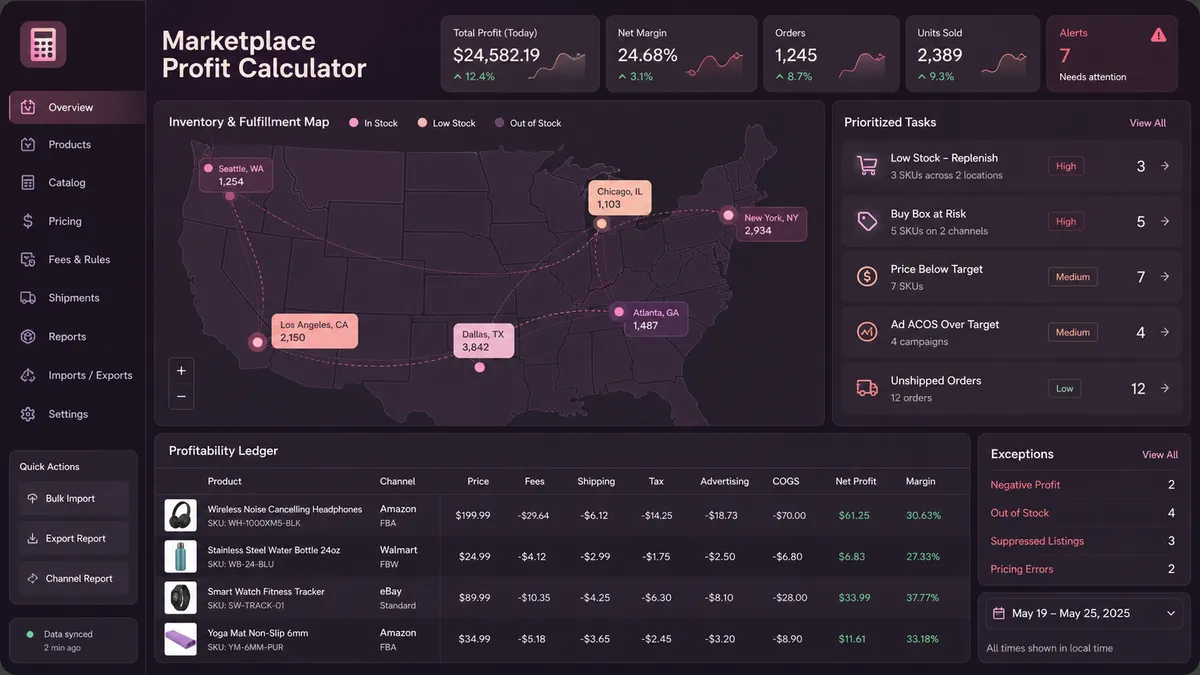
Task: Click the water bottle product thumbnail
Action: pyautogui.click(x=180, y=557)
